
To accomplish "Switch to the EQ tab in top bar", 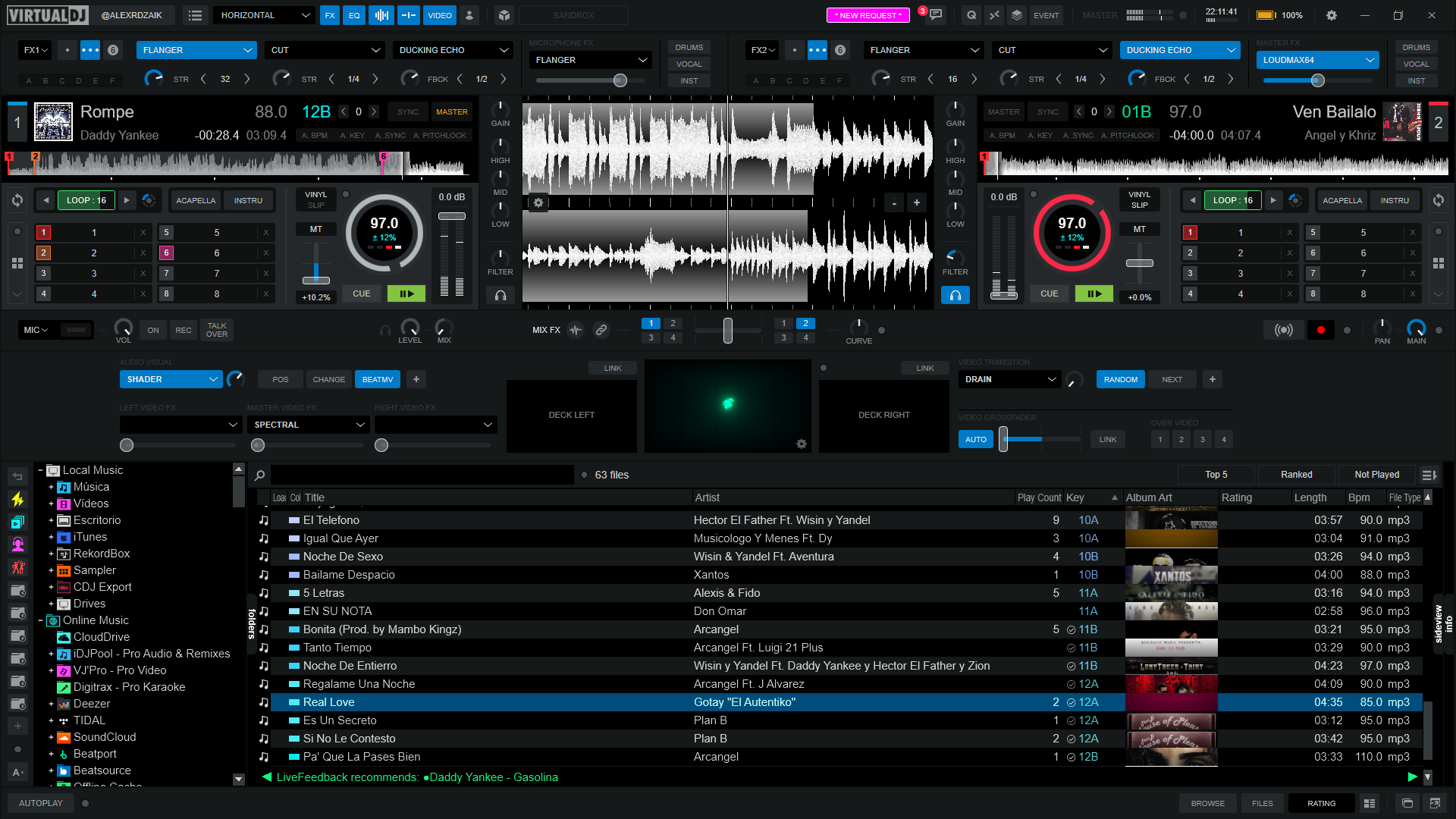I will tap(354, 15).
